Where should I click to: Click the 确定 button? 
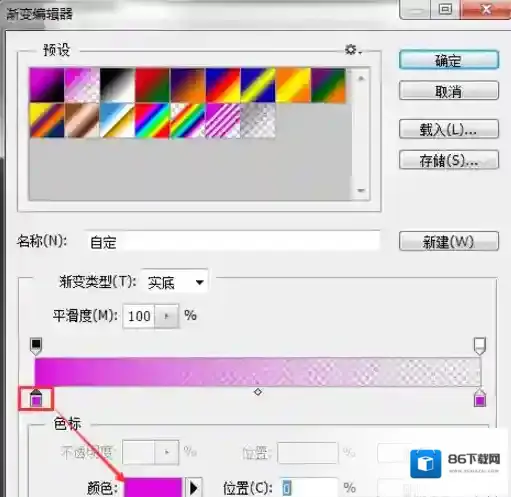click(449, 60)
